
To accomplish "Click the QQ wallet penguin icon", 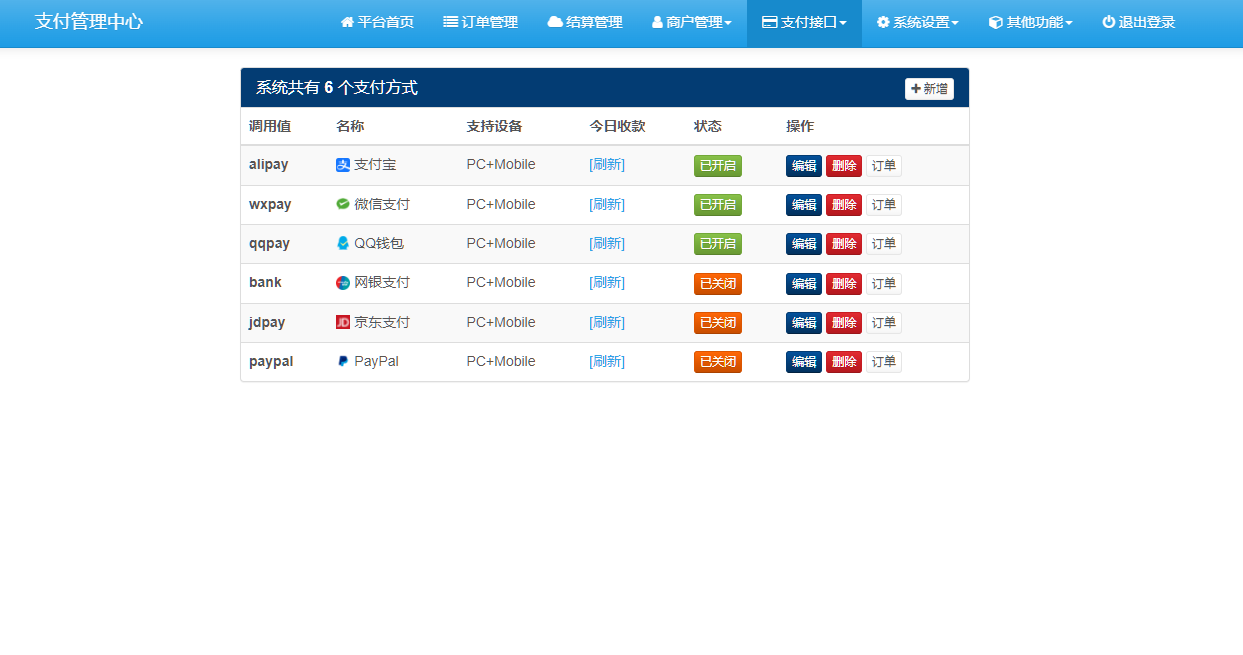I will point(343,243).
